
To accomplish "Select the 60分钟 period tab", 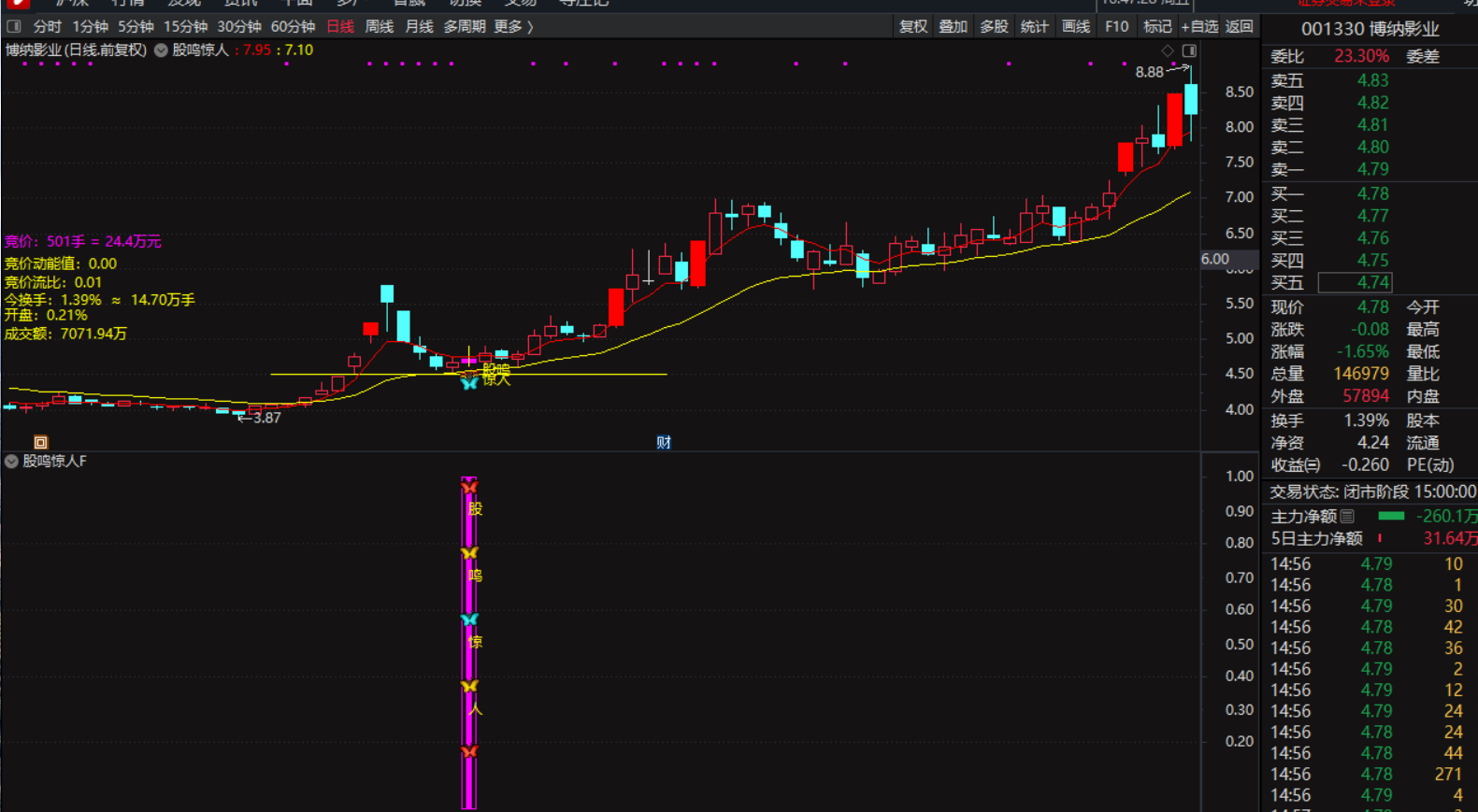I will 293,26.
